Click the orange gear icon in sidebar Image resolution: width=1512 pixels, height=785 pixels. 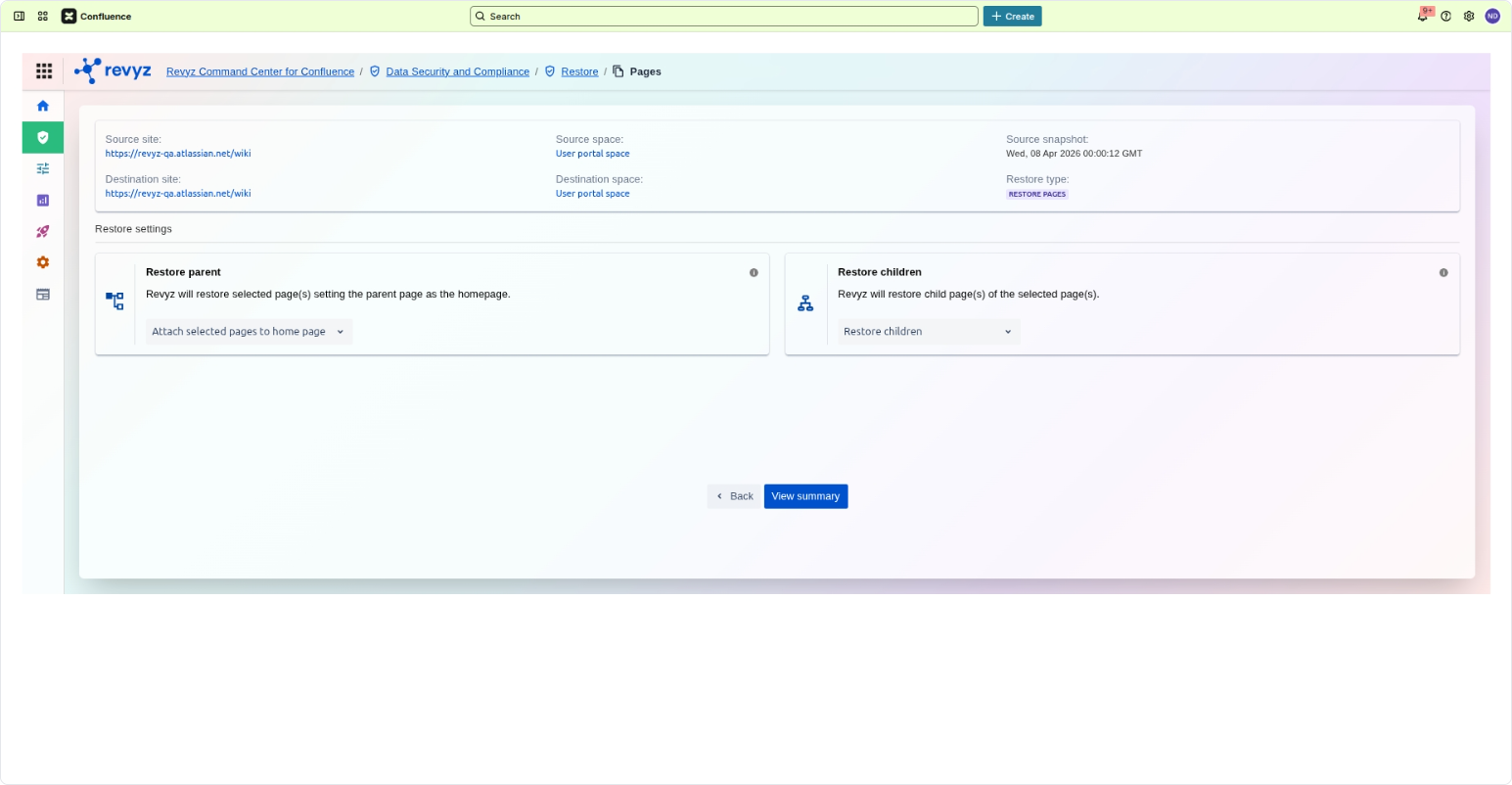click(x=43, y=262)
